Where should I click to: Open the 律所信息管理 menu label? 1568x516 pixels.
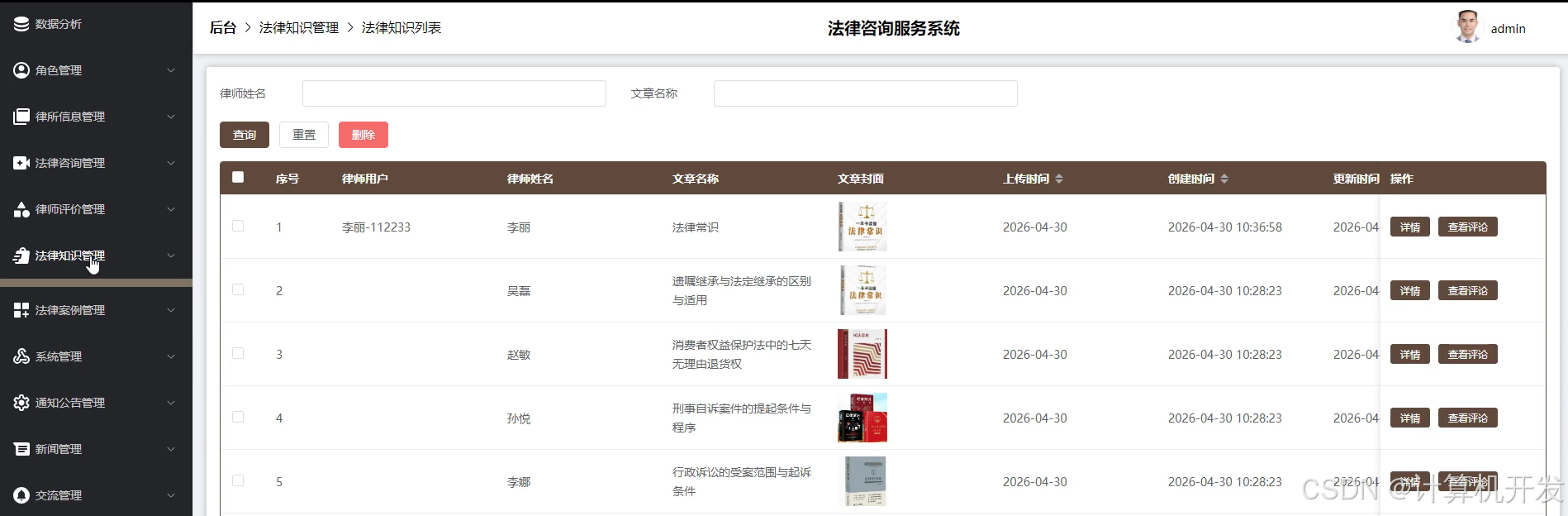click(70, 117)
